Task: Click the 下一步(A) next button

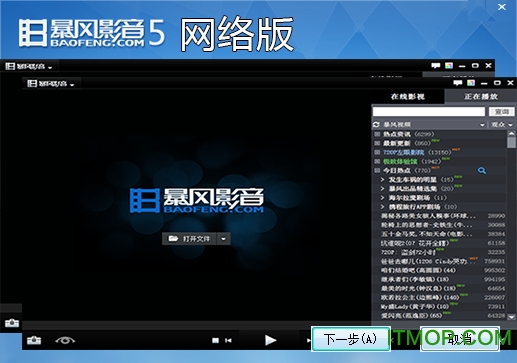Action: [x=351, y=339]
